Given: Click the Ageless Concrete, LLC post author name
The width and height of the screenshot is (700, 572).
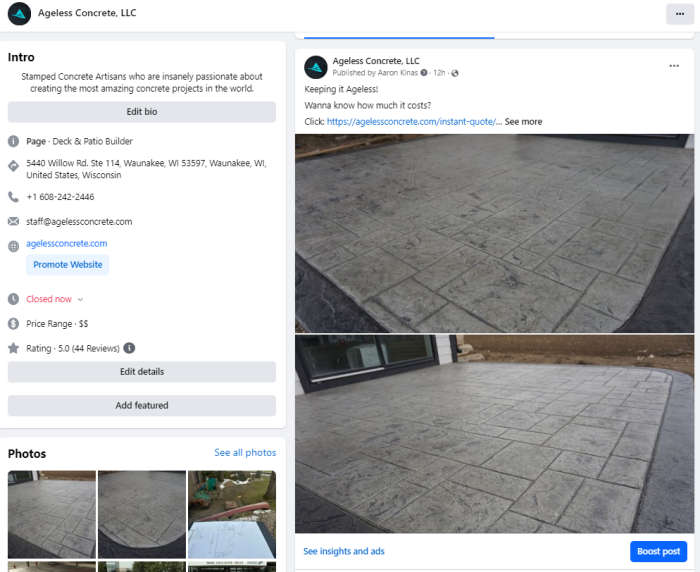Looking at the screenshot, I should coord(376,61).
